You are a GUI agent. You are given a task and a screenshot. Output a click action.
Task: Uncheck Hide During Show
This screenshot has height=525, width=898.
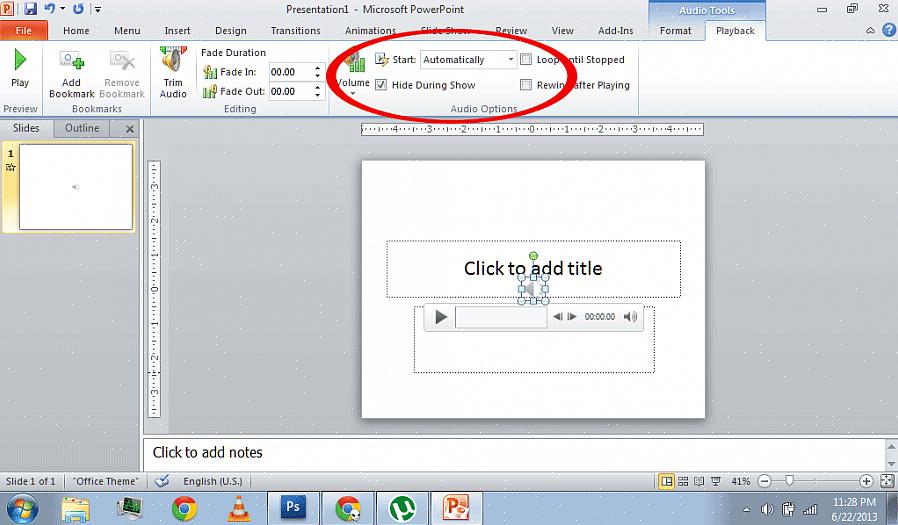[x=381, y=85]
